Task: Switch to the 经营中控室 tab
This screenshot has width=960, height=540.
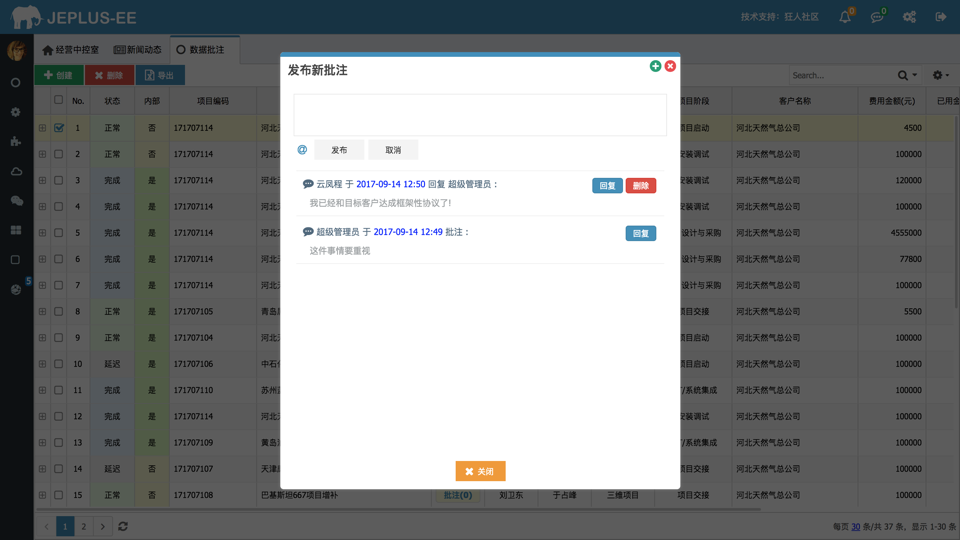Action: (x=70, y=50)
